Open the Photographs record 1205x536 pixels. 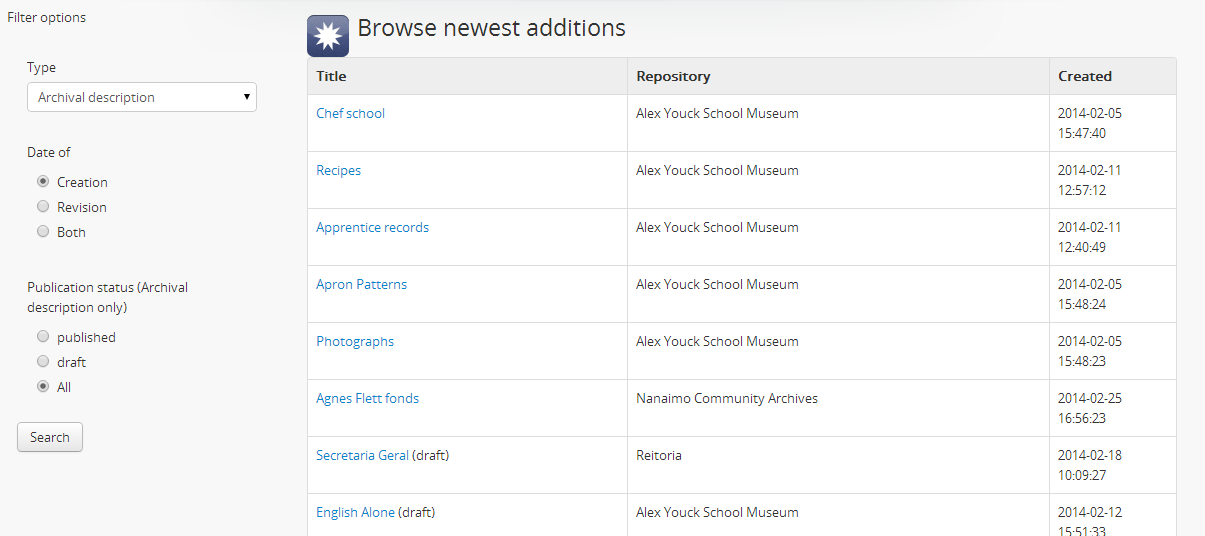tap(355, 341)
